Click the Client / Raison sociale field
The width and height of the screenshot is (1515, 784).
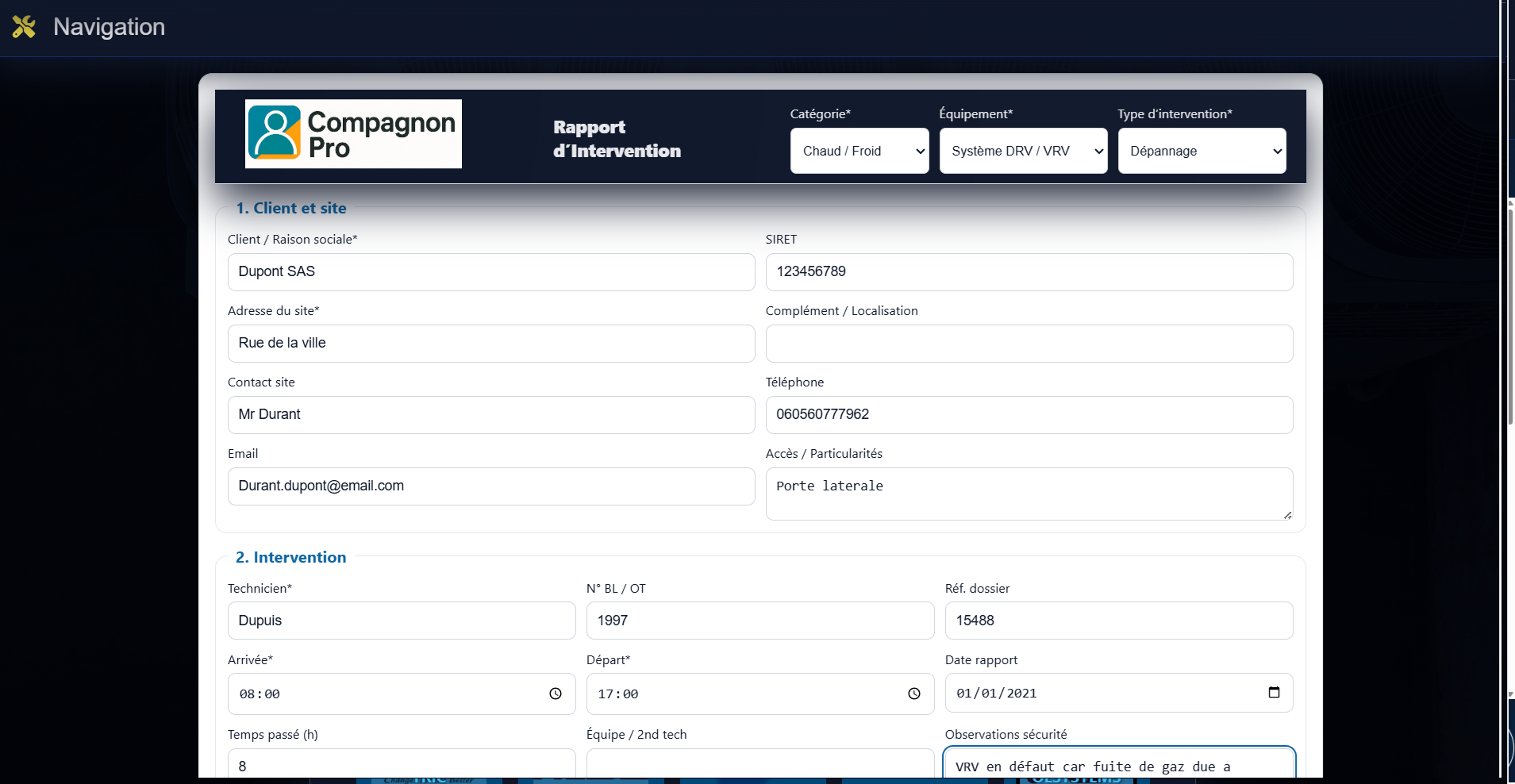point(491,272)
